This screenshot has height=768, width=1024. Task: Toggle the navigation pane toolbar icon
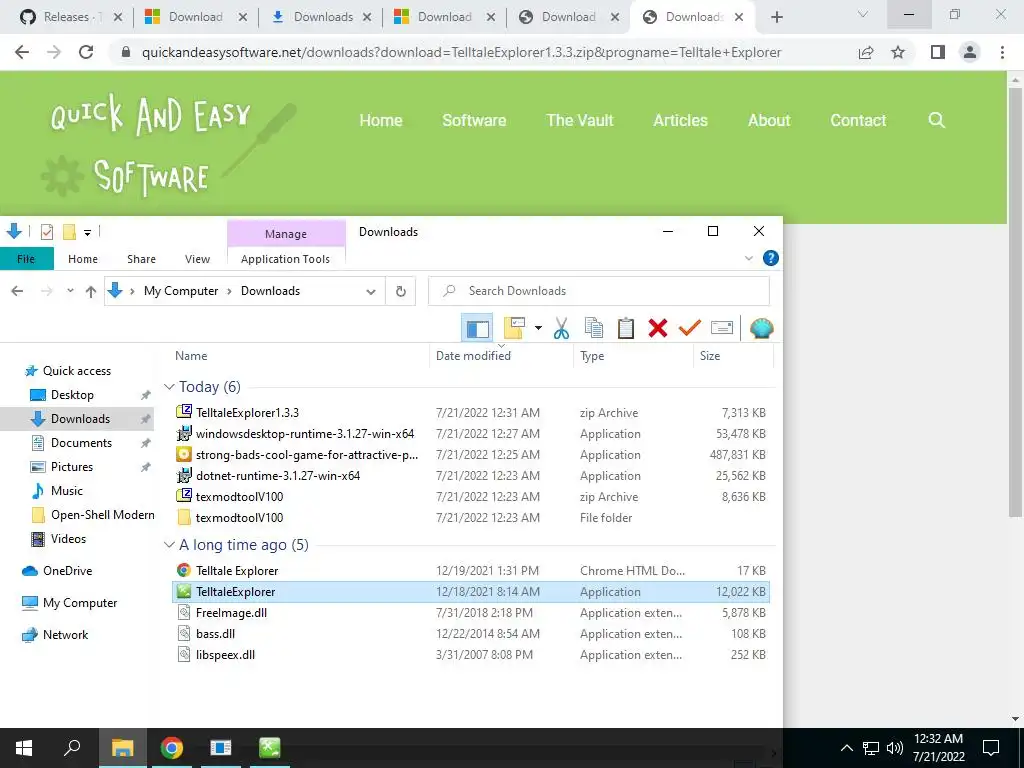pyautogui.click(x=477, y=328)
